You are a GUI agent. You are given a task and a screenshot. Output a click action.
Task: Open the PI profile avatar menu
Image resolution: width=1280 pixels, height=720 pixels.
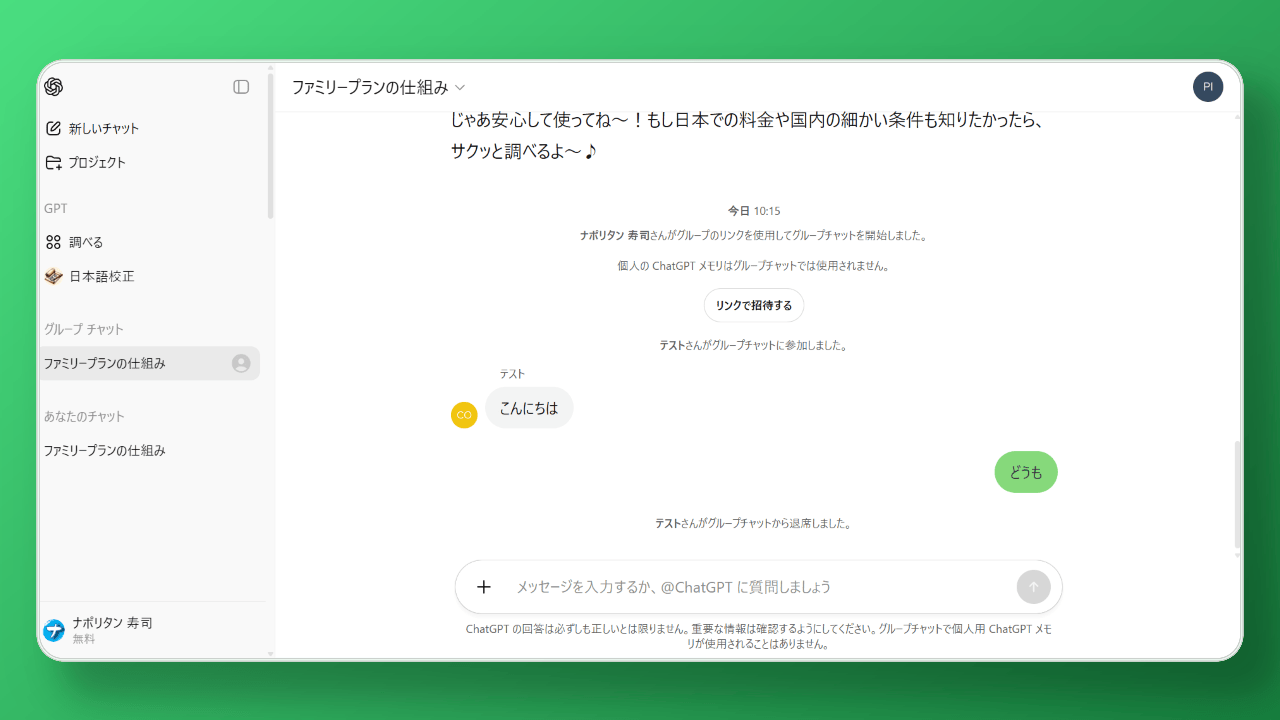coord(1208,87)
